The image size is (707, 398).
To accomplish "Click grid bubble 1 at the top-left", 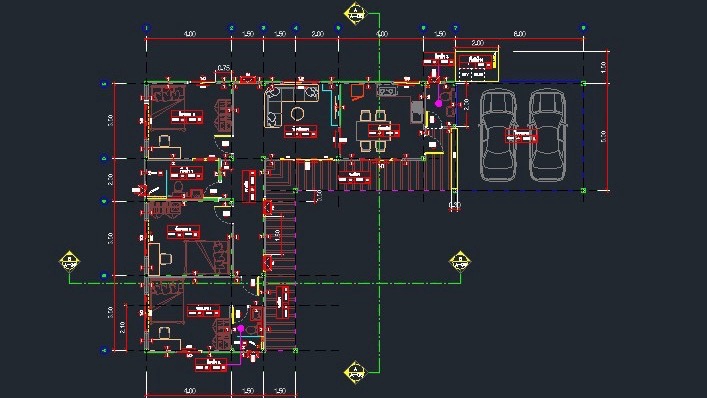I will [146, 28].
